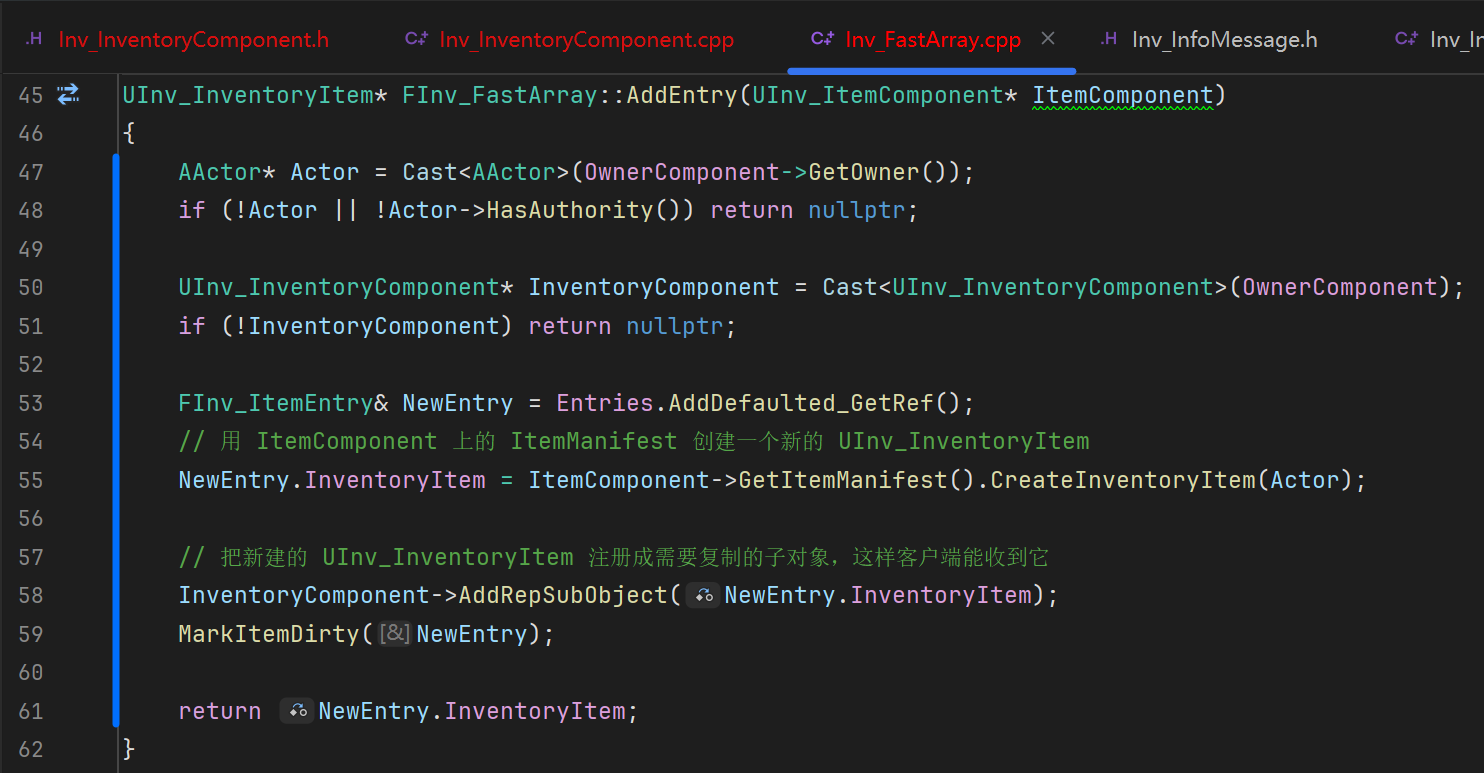
Task: Click the FInv_ItemEntry type on line 53
Action: click(x=276, y=403)
